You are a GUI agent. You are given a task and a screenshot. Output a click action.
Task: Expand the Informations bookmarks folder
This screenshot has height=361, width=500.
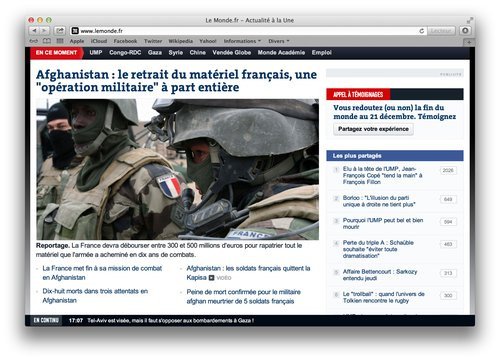click(x=242, y=41)
